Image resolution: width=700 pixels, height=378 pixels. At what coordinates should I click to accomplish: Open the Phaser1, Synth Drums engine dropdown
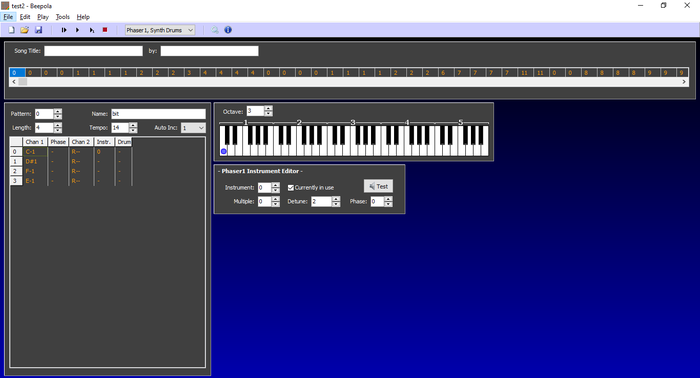(x=160, y=30)
